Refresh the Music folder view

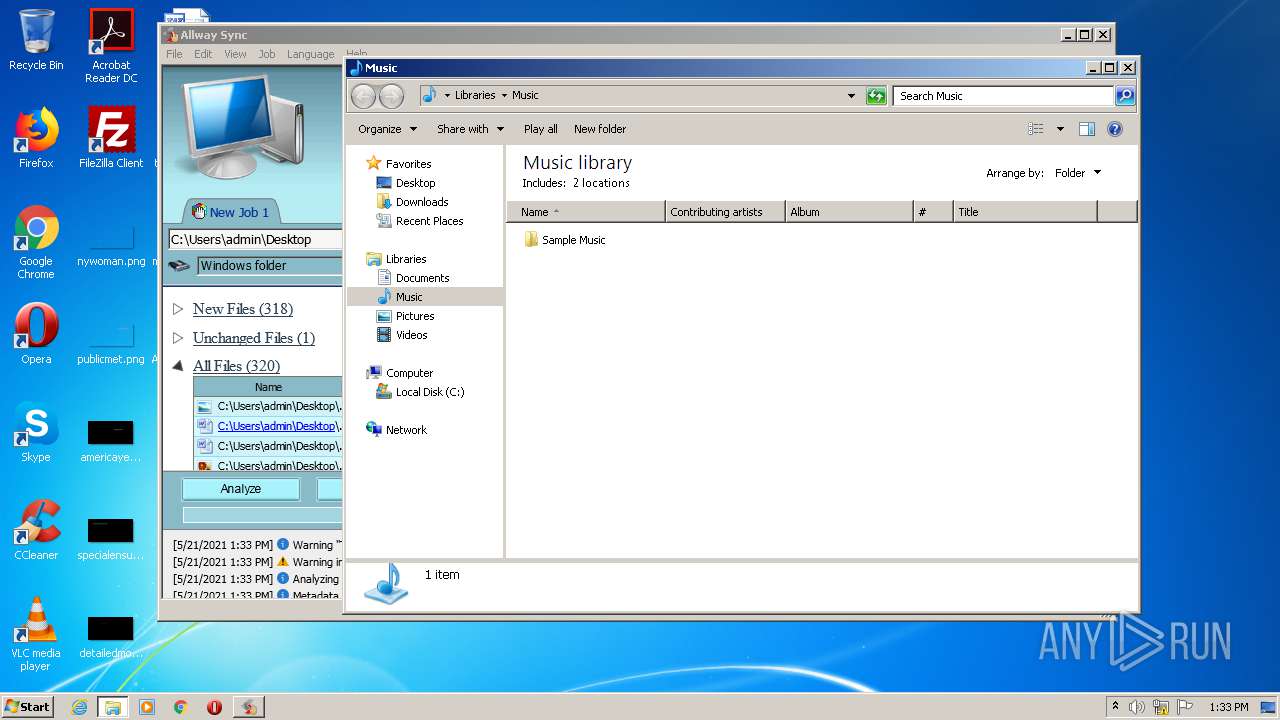pos(876,96)
